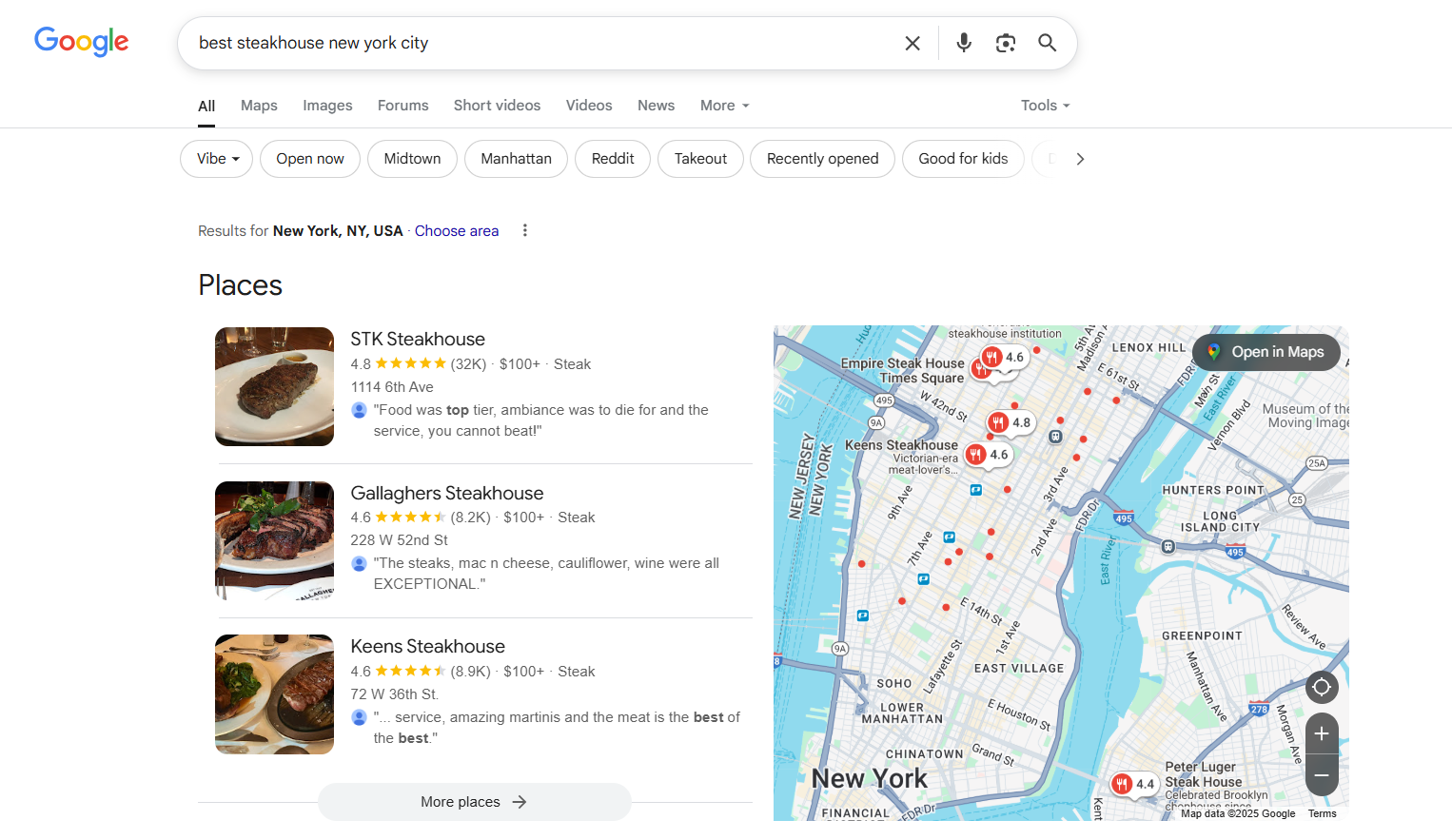
Task: Open the Tools dropdown
Action: pos(1046,106)
